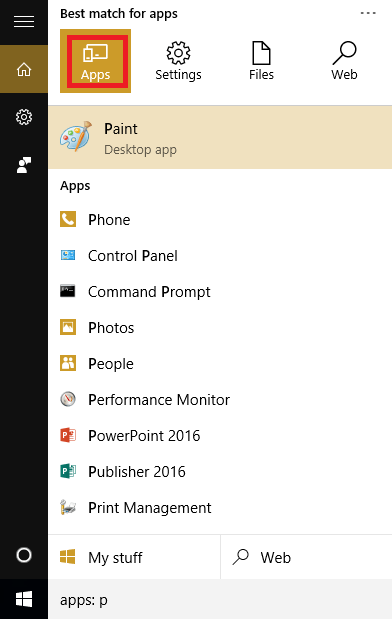Click the Paint palette icon

[x=76, y=137]
